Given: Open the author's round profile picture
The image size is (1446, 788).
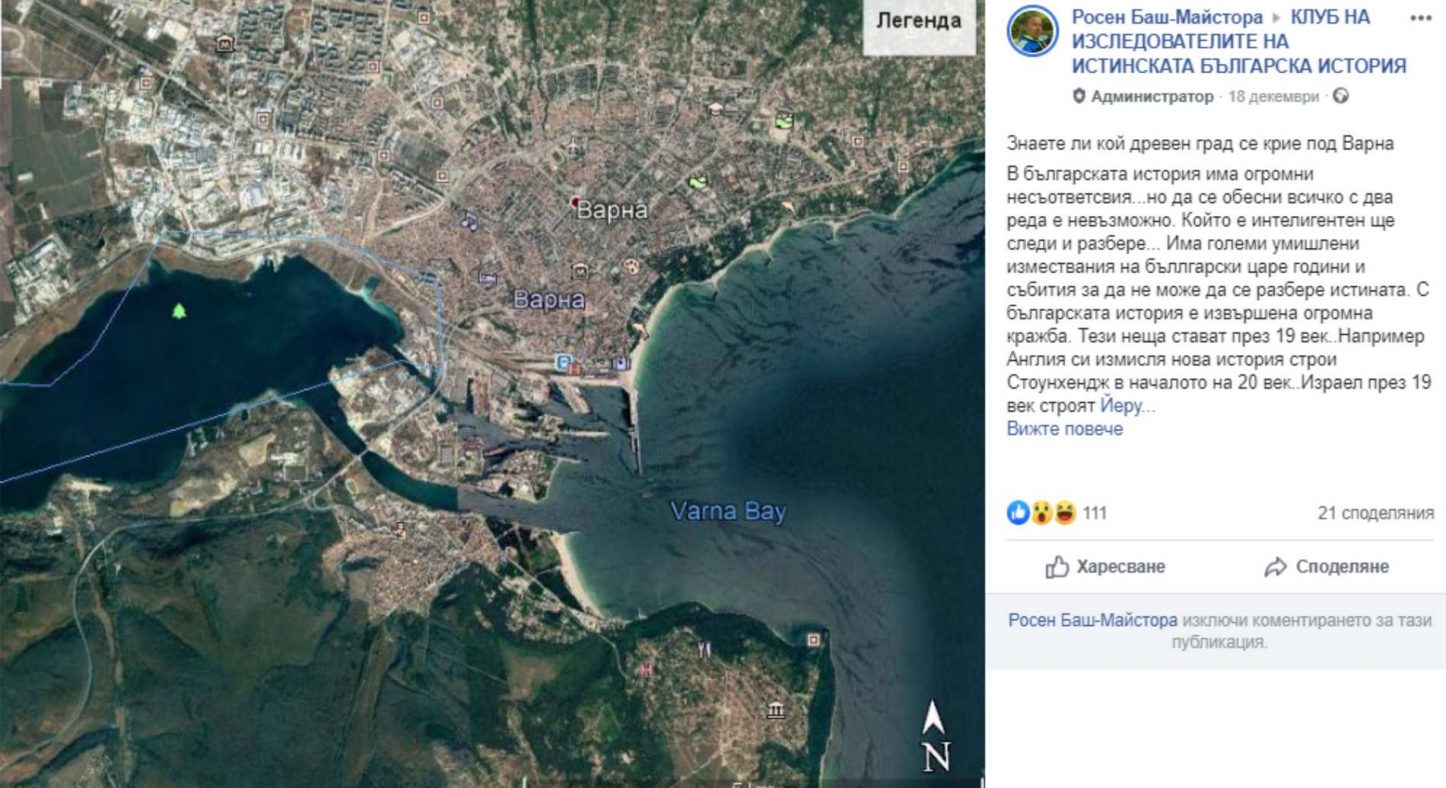Looking at the screenshot, I should point(1033,31).
